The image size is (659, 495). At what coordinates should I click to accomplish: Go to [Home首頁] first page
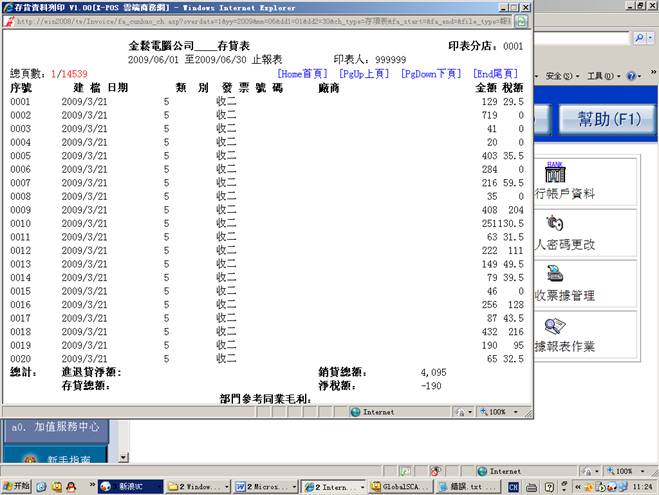[303, 74]
